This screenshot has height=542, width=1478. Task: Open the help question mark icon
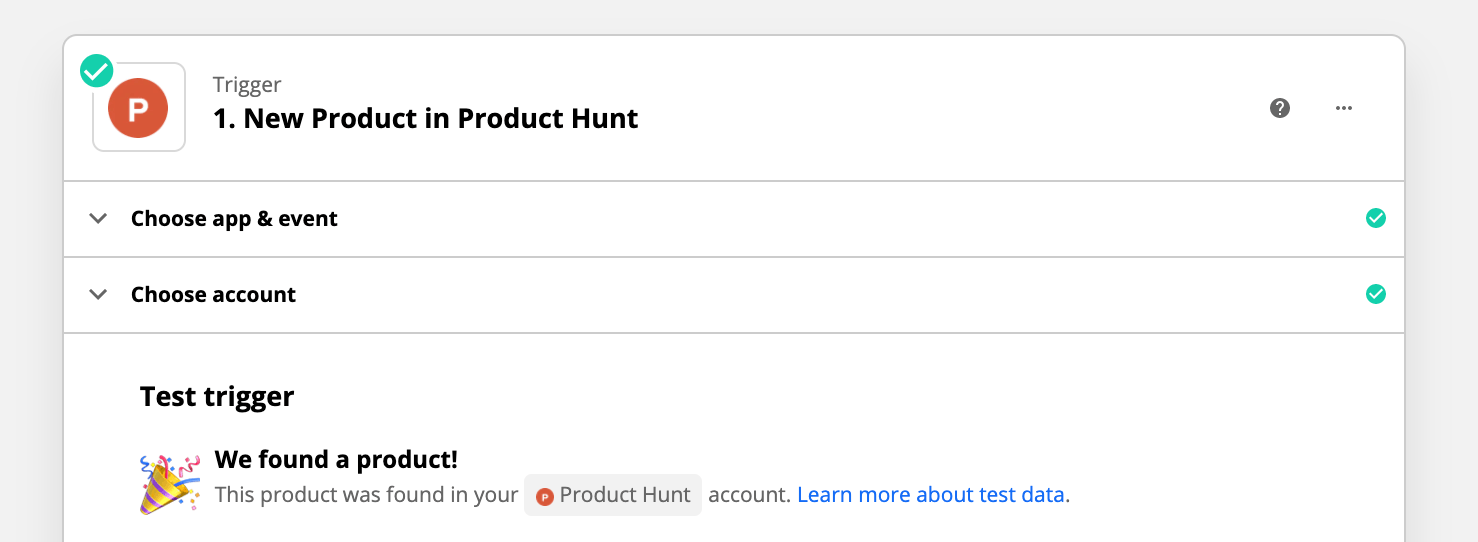click(1280, 108)
